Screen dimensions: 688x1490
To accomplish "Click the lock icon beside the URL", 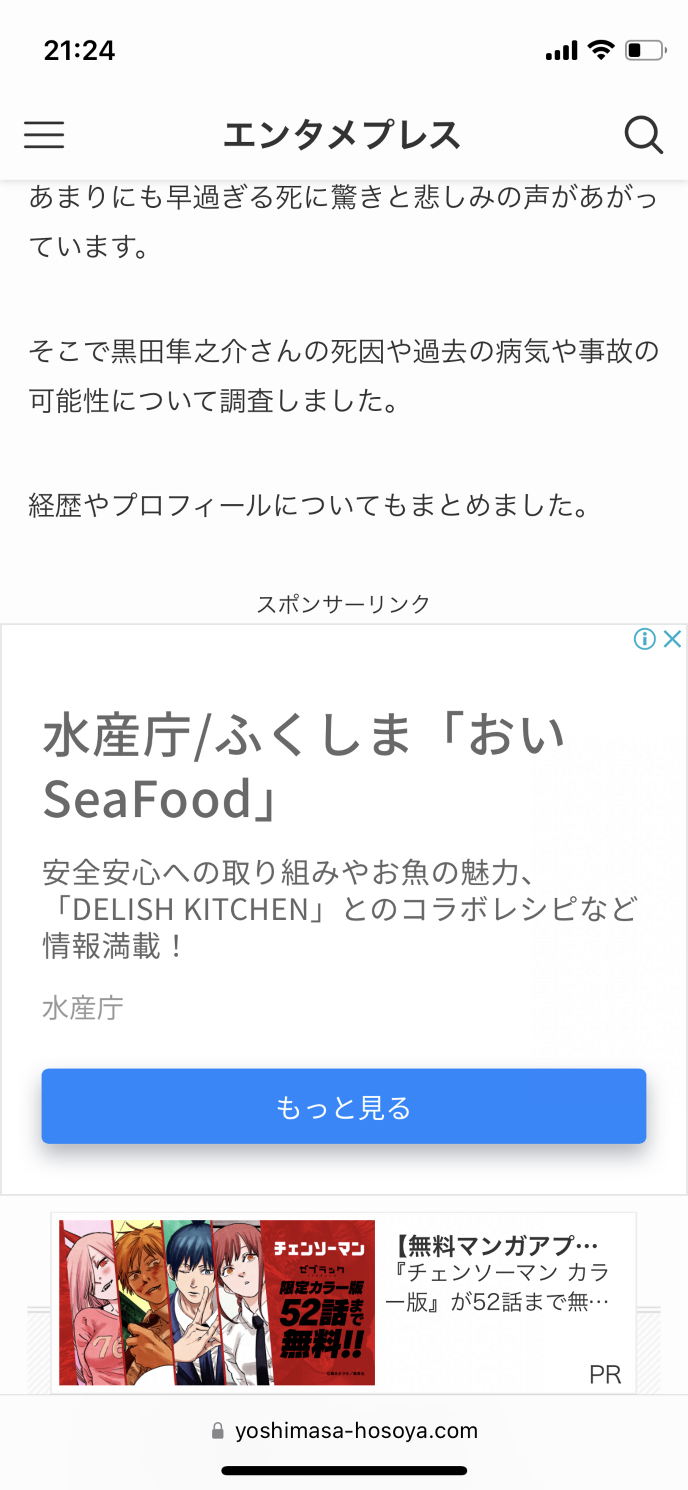I will pyautogui.click(x=218, y=1432).
